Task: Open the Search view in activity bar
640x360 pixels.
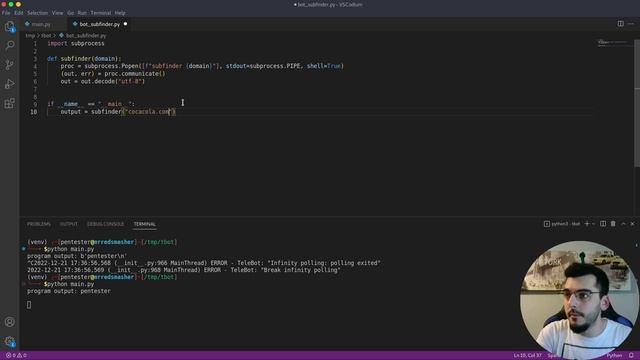Action: point(9,45)
